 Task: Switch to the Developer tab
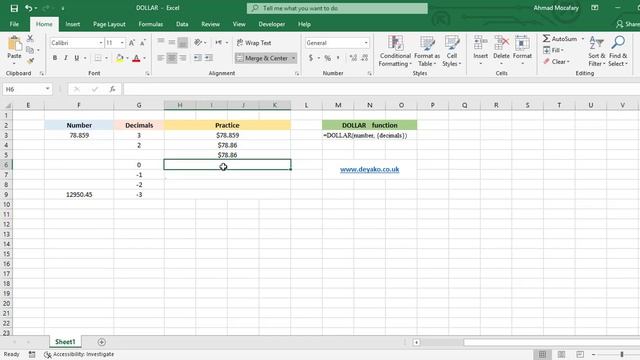(271, 24)
